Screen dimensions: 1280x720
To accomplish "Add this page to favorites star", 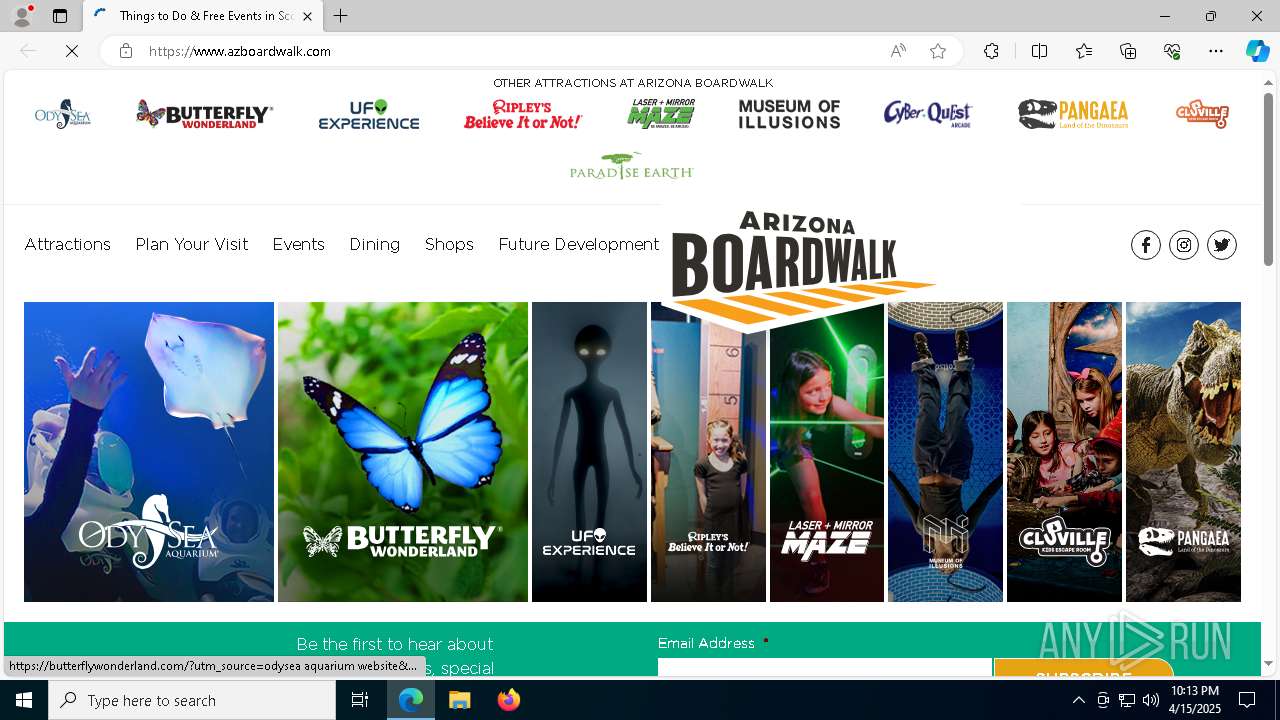I will [x=938, y=51].
